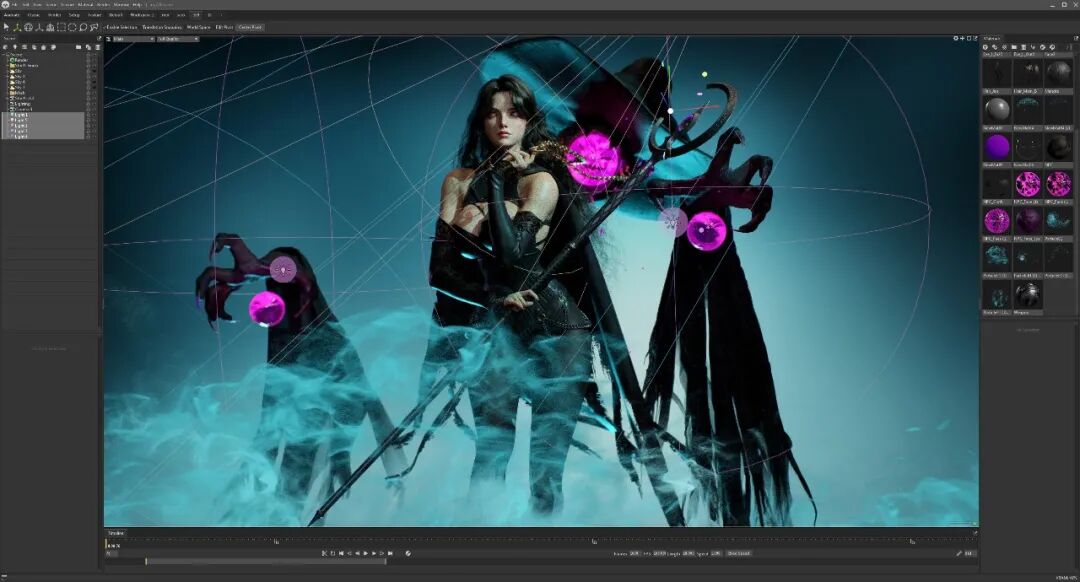Screen dimensions: 1080x582
Task: Click the timeline keyframe circle icon
Action: (408, 553)
